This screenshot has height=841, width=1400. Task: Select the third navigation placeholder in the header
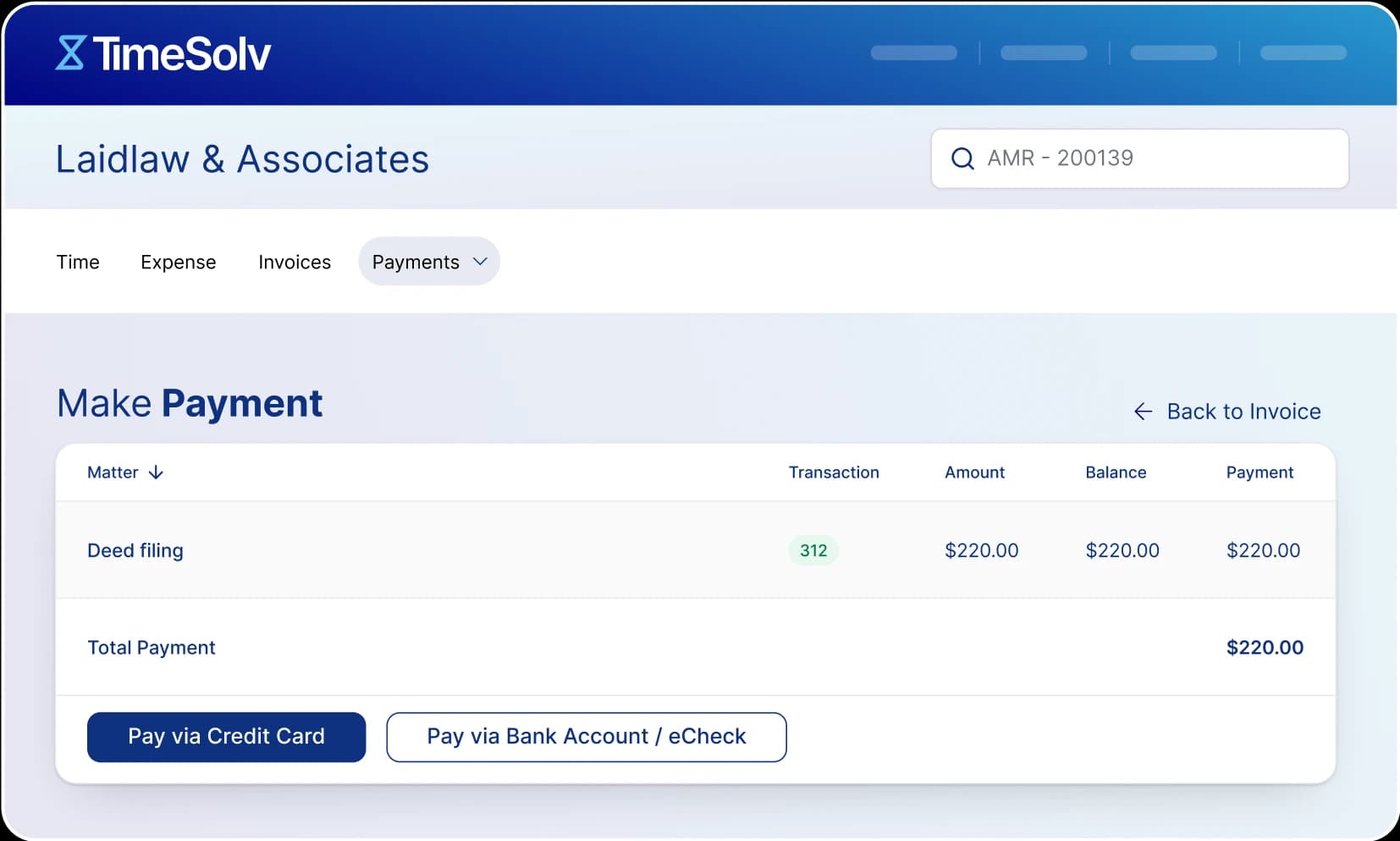(1173, 53)
